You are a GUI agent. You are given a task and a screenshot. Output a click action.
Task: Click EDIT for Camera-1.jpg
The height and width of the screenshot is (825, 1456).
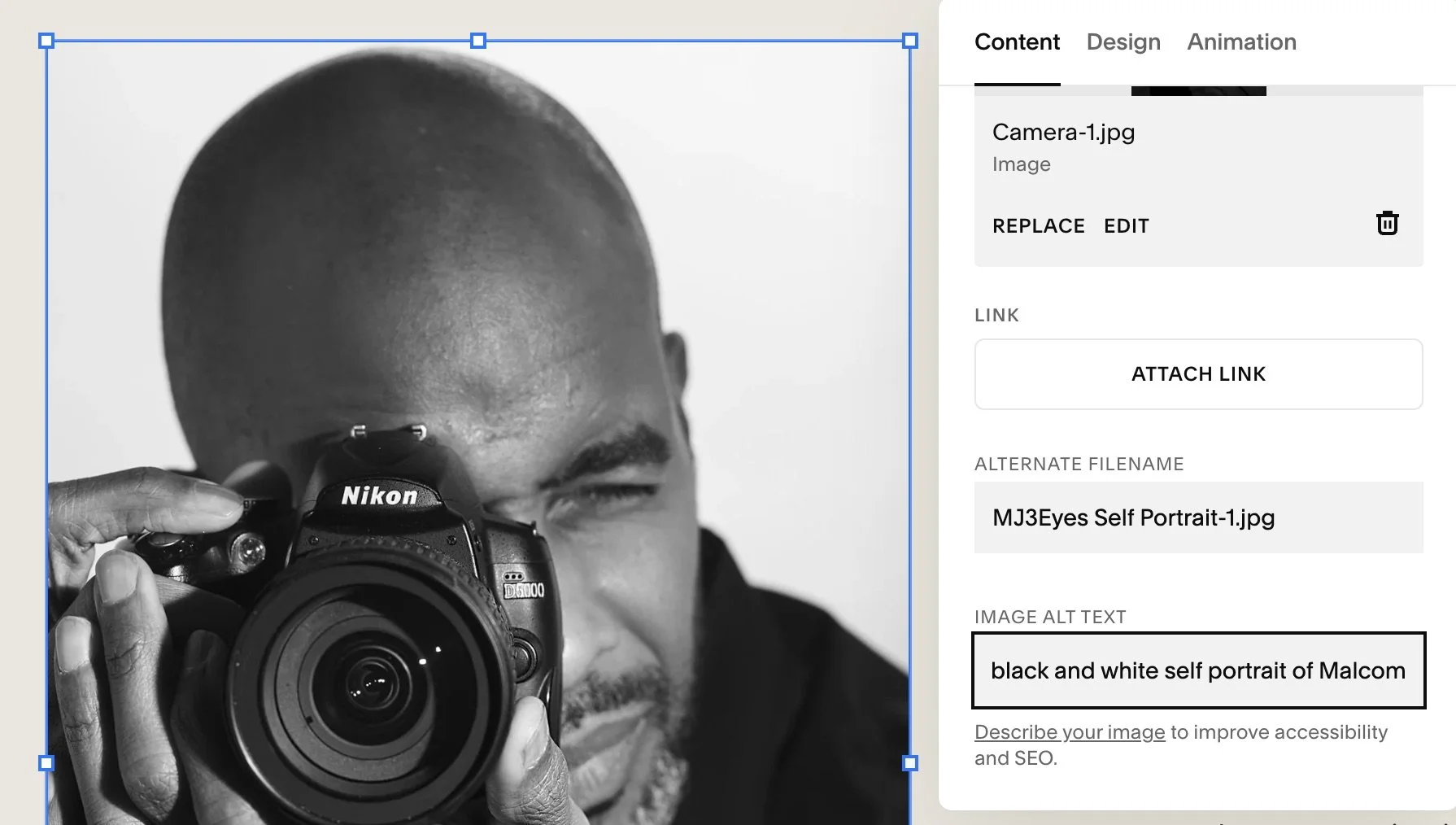click(1127, 225)
